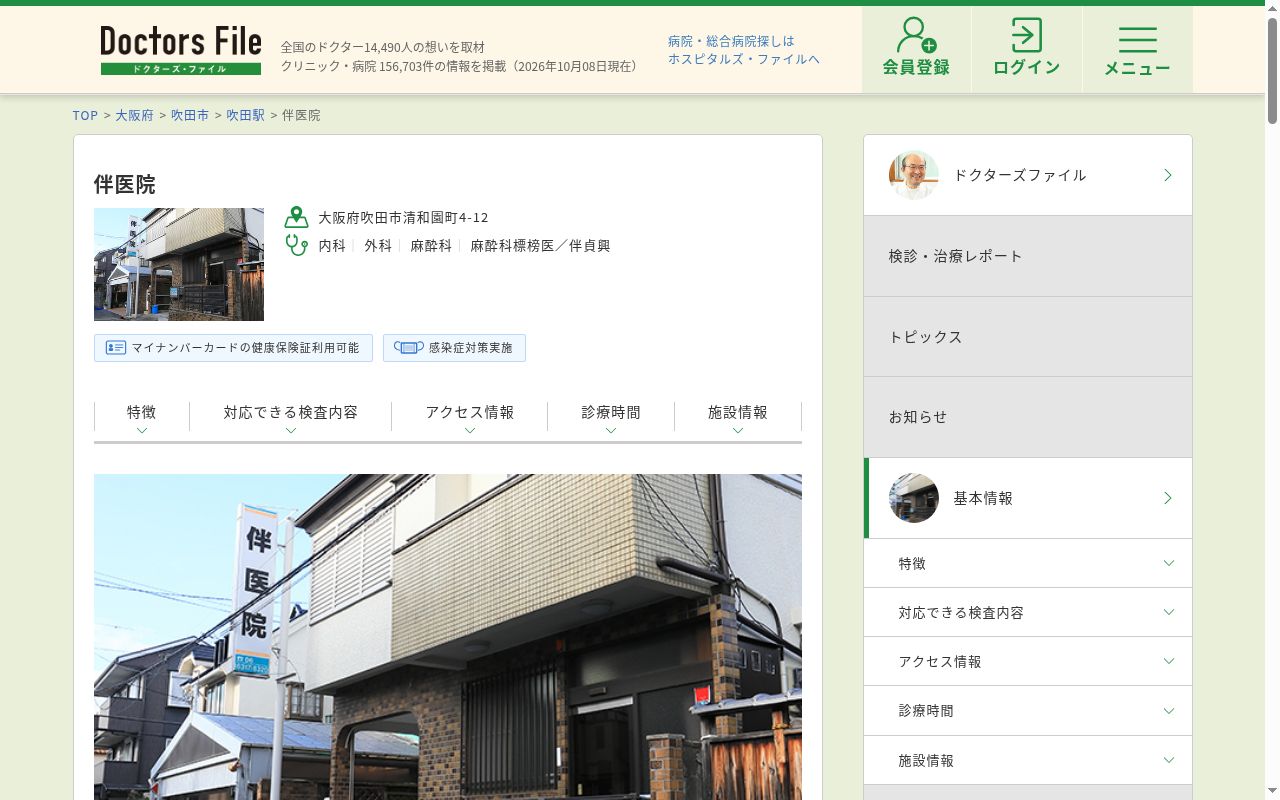Click the small clinic exterior photo
This screenshot has height=800, width=1280.
[x=179, y=264]
